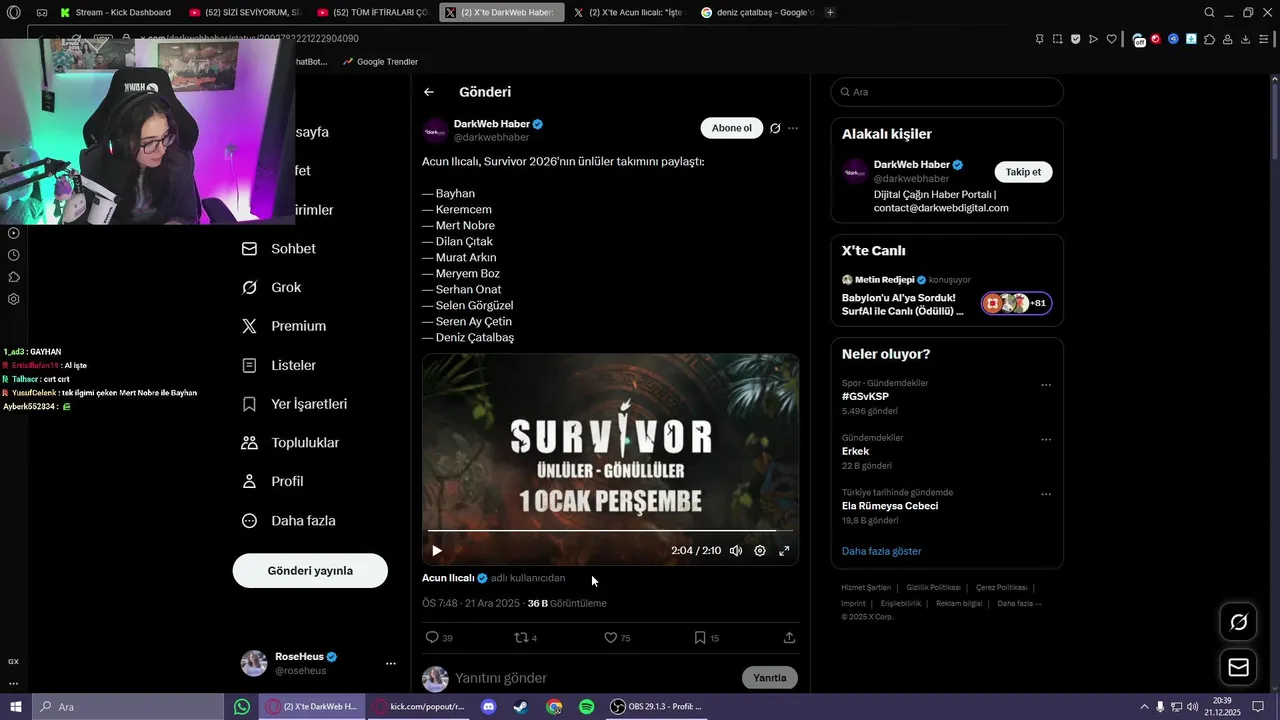The image size is (1280, 720).
Task: Share the post via share icon
Action: pos(789,637)
